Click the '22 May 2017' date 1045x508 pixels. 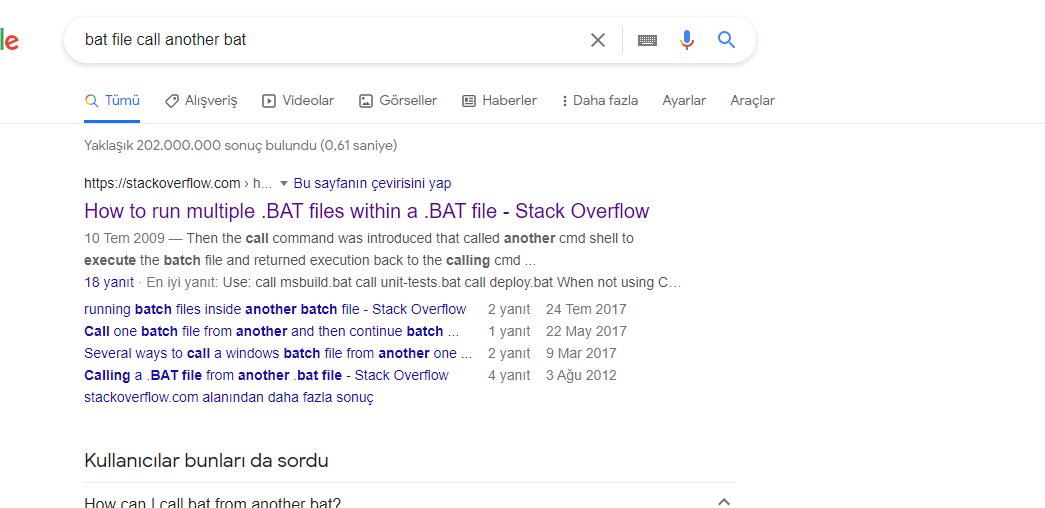(586, 331)
